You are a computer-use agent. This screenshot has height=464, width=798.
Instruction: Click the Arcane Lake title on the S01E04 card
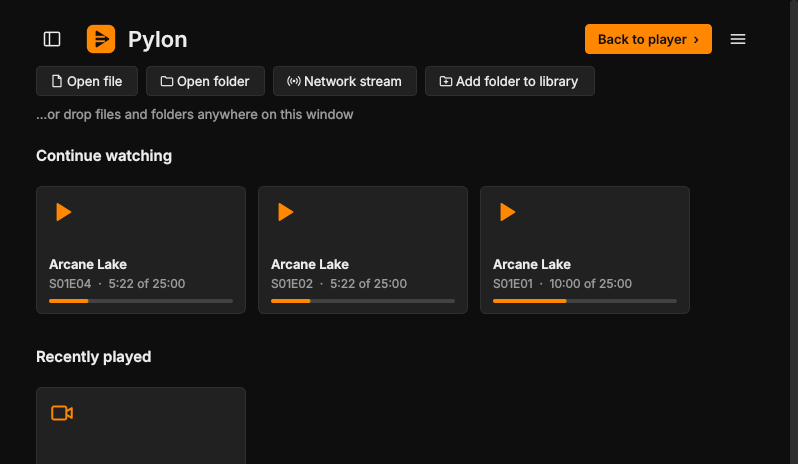click(88, 265)
